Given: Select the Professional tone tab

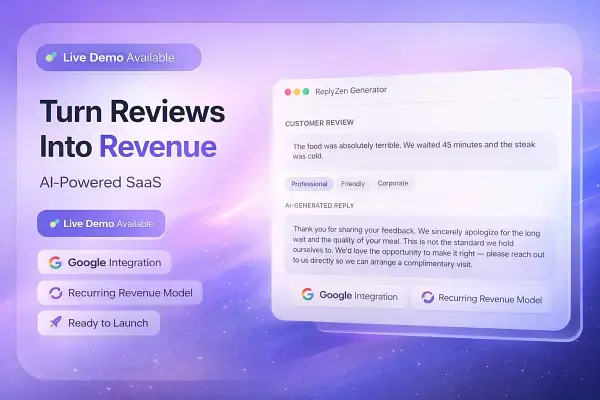Looking at the screenshot, I should [310, 184].
